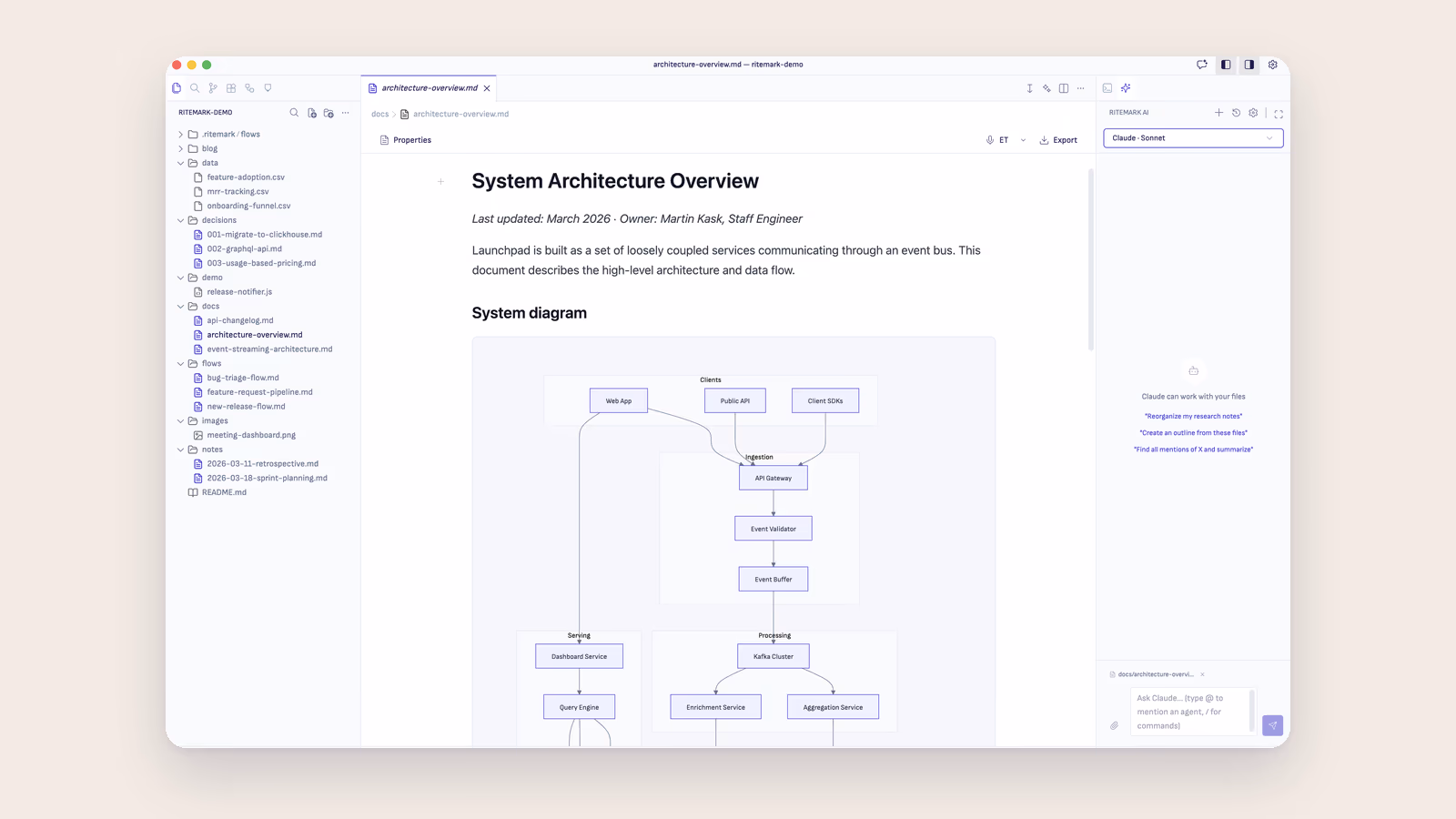Search files with the magnifier in RITEMARK-DEMO header
This screenshot has height=819, width=1456.
tap(294, 113)
